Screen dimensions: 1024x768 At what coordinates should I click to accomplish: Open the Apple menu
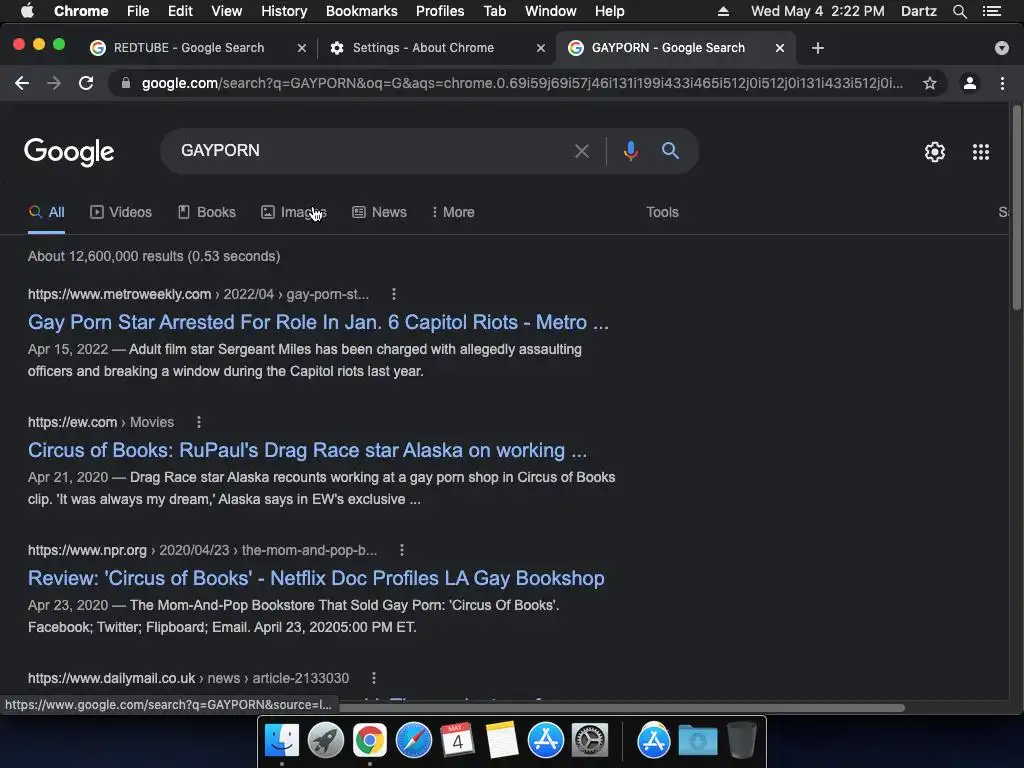pos(27,10)
